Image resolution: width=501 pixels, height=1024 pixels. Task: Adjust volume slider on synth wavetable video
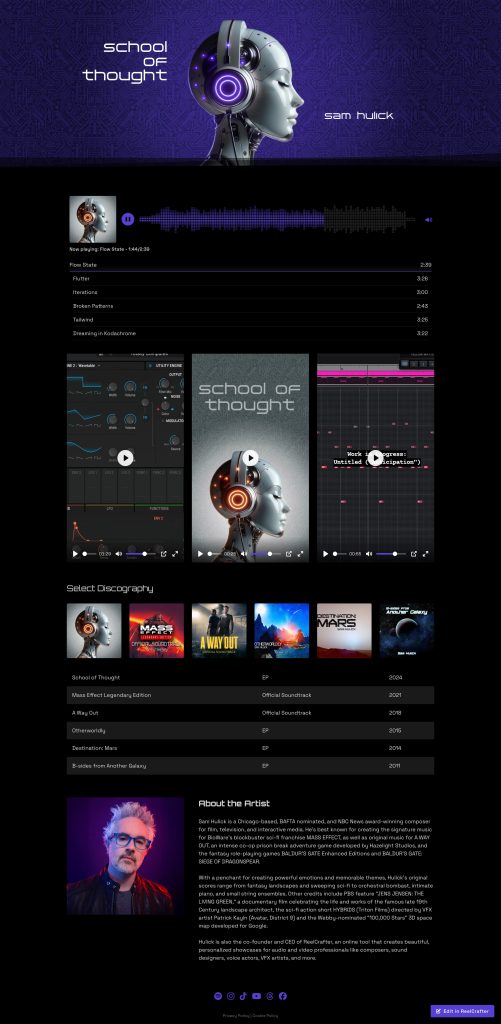tap(141, 554)
